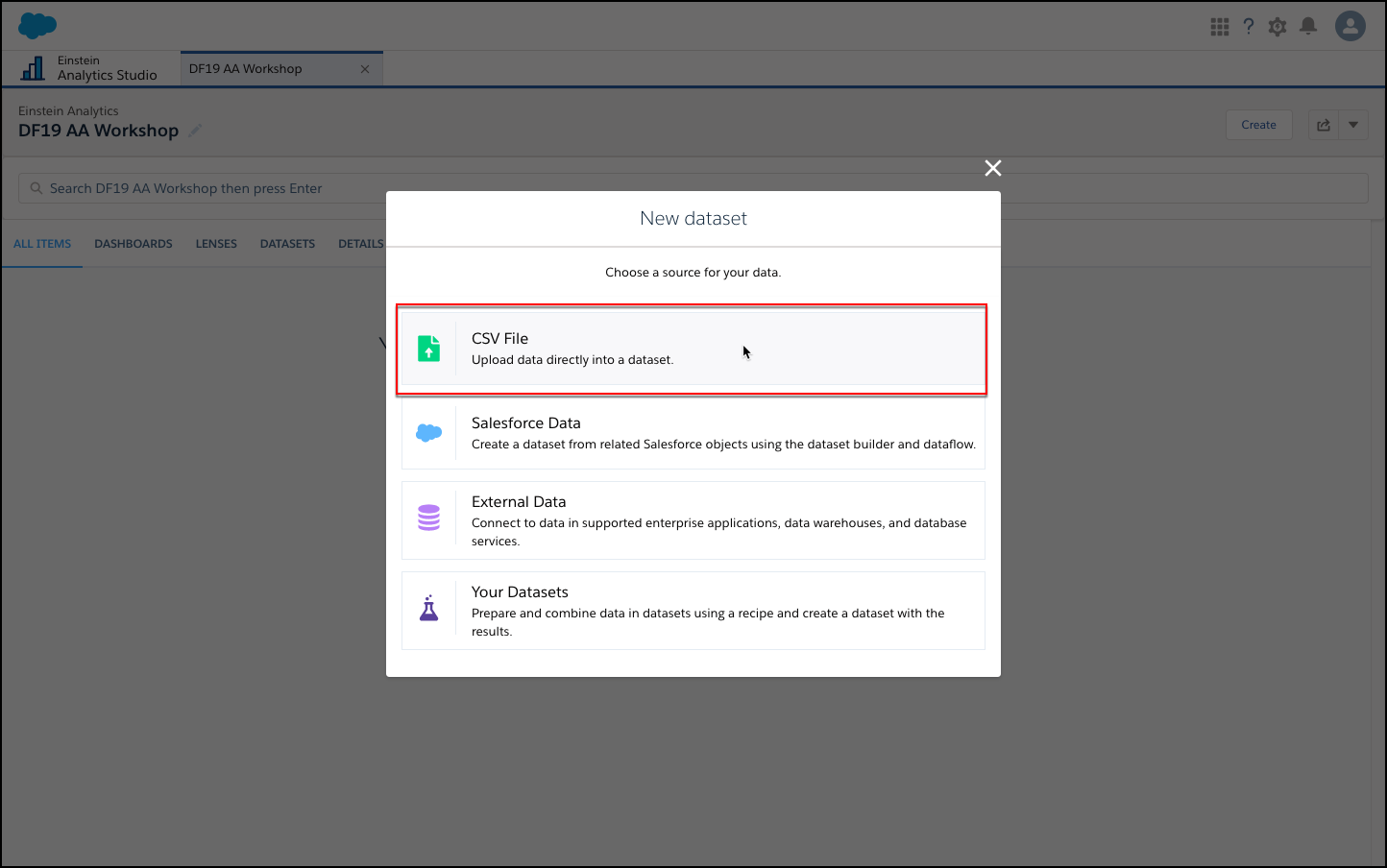Switch to the All Items tab
Viewport: 1387px width, 868px height.
(x=42, y=244)
